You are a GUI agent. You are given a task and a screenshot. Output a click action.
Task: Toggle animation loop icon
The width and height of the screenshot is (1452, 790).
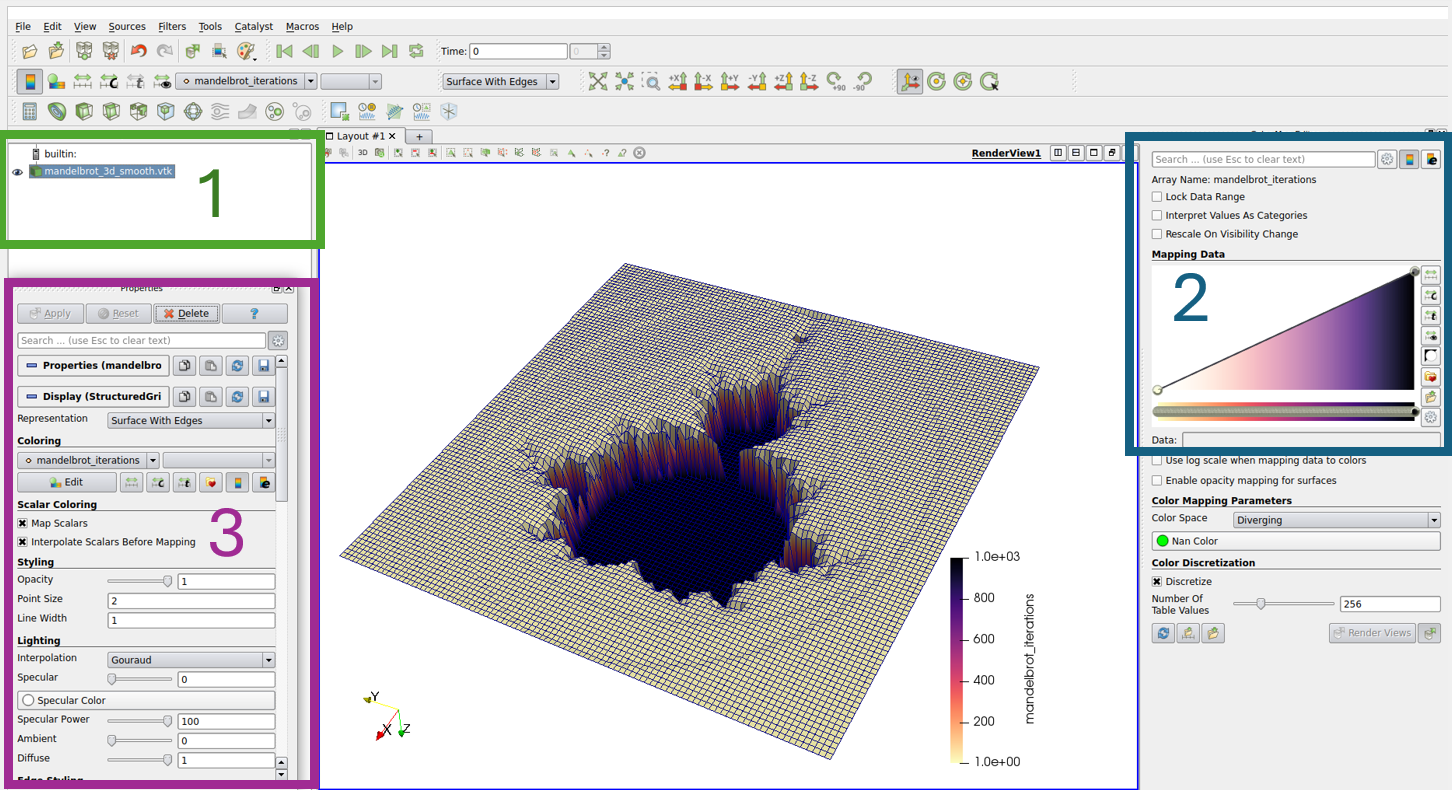(x=416, y=51)
